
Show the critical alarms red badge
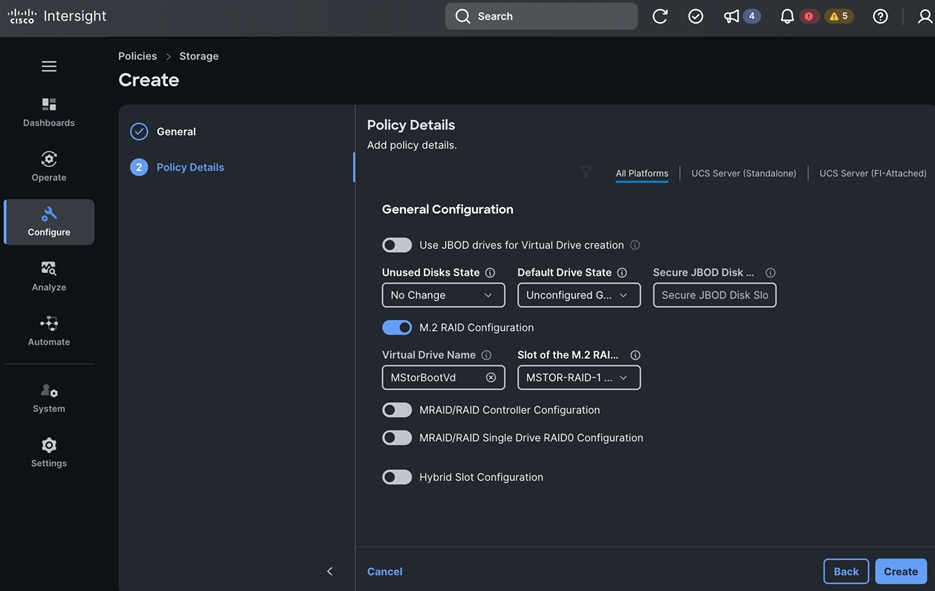(809, 16)
